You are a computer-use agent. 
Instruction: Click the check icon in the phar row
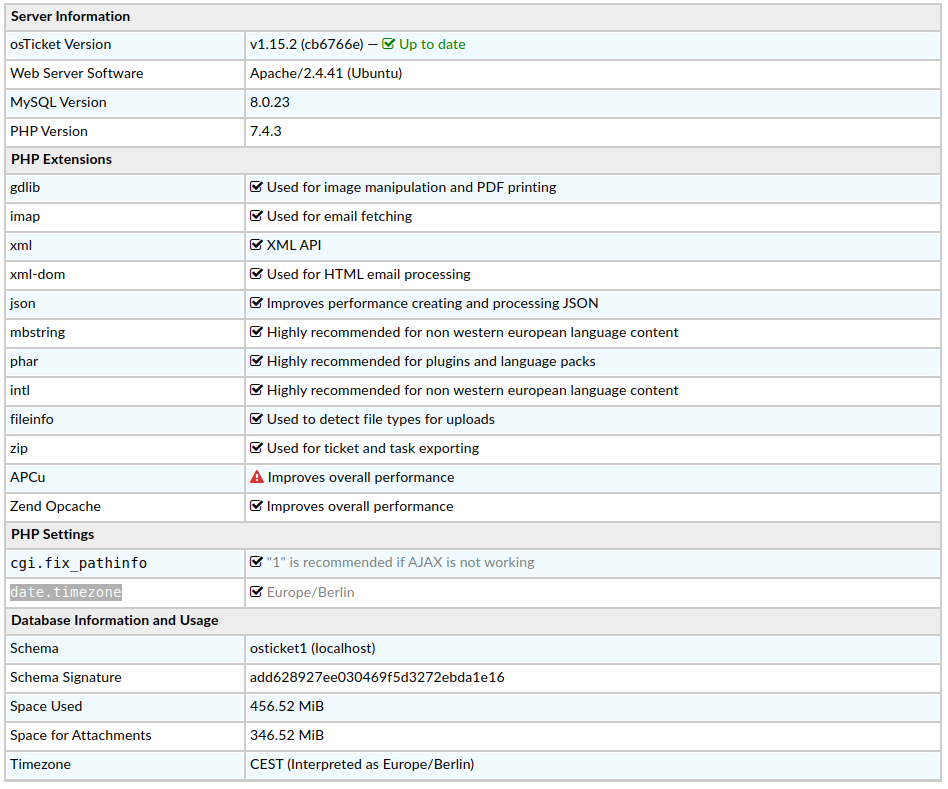tap(256, 361)
